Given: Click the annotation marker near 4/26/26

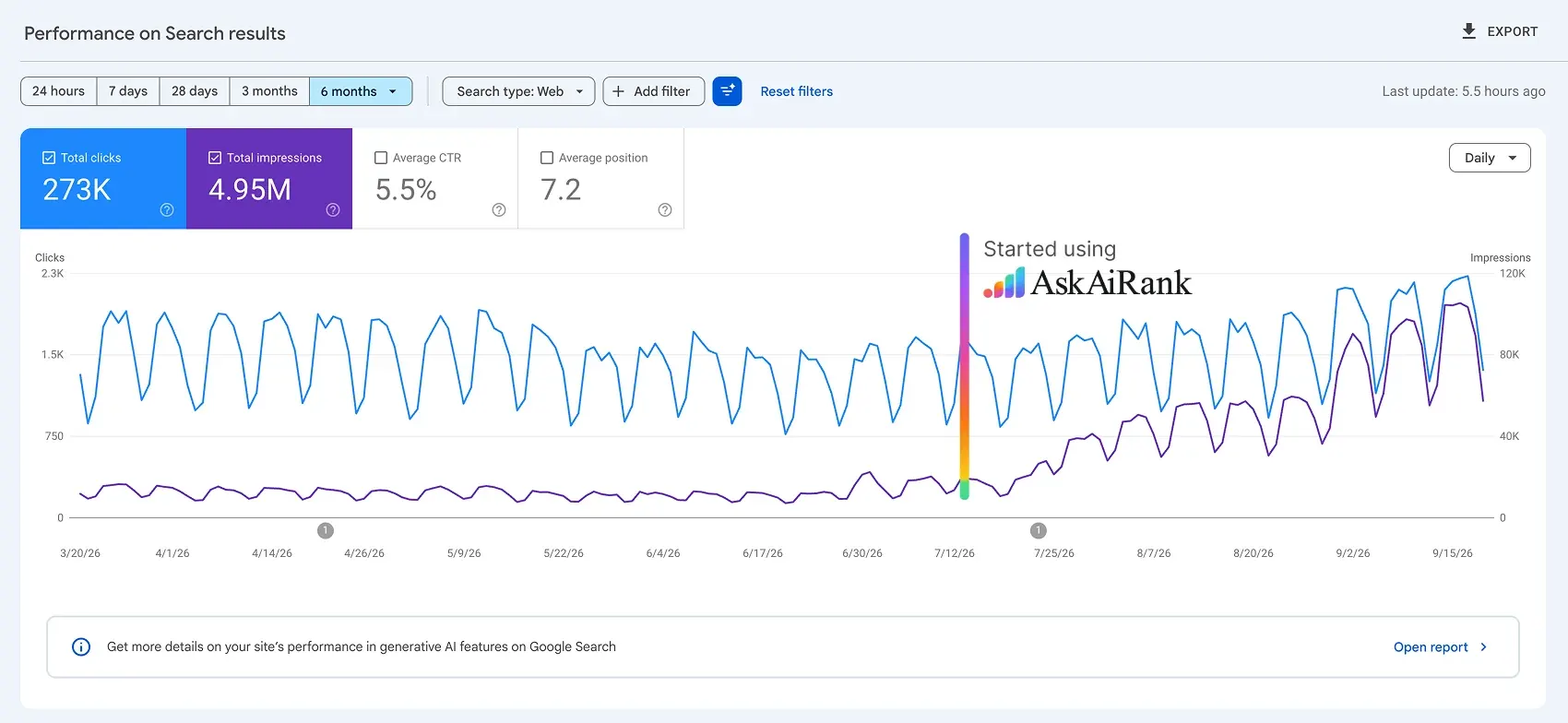Looking at the screenshot, I should [326, 530].
